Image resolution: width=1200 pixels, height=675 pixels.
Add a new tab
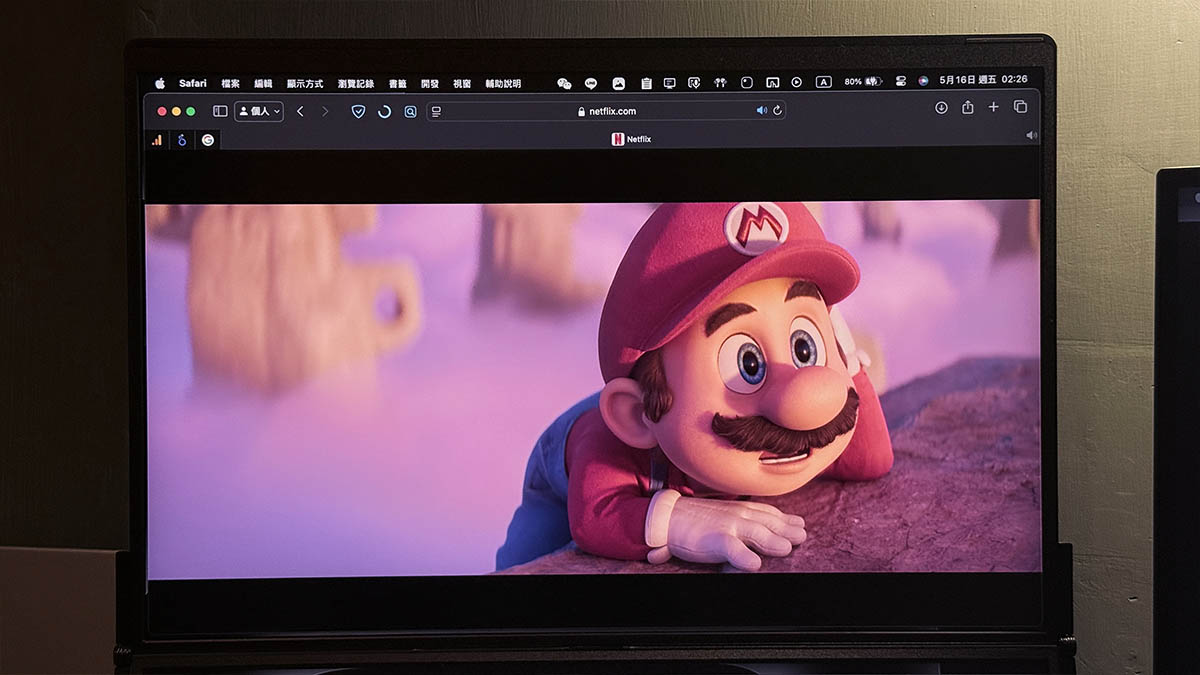[993, 107]
